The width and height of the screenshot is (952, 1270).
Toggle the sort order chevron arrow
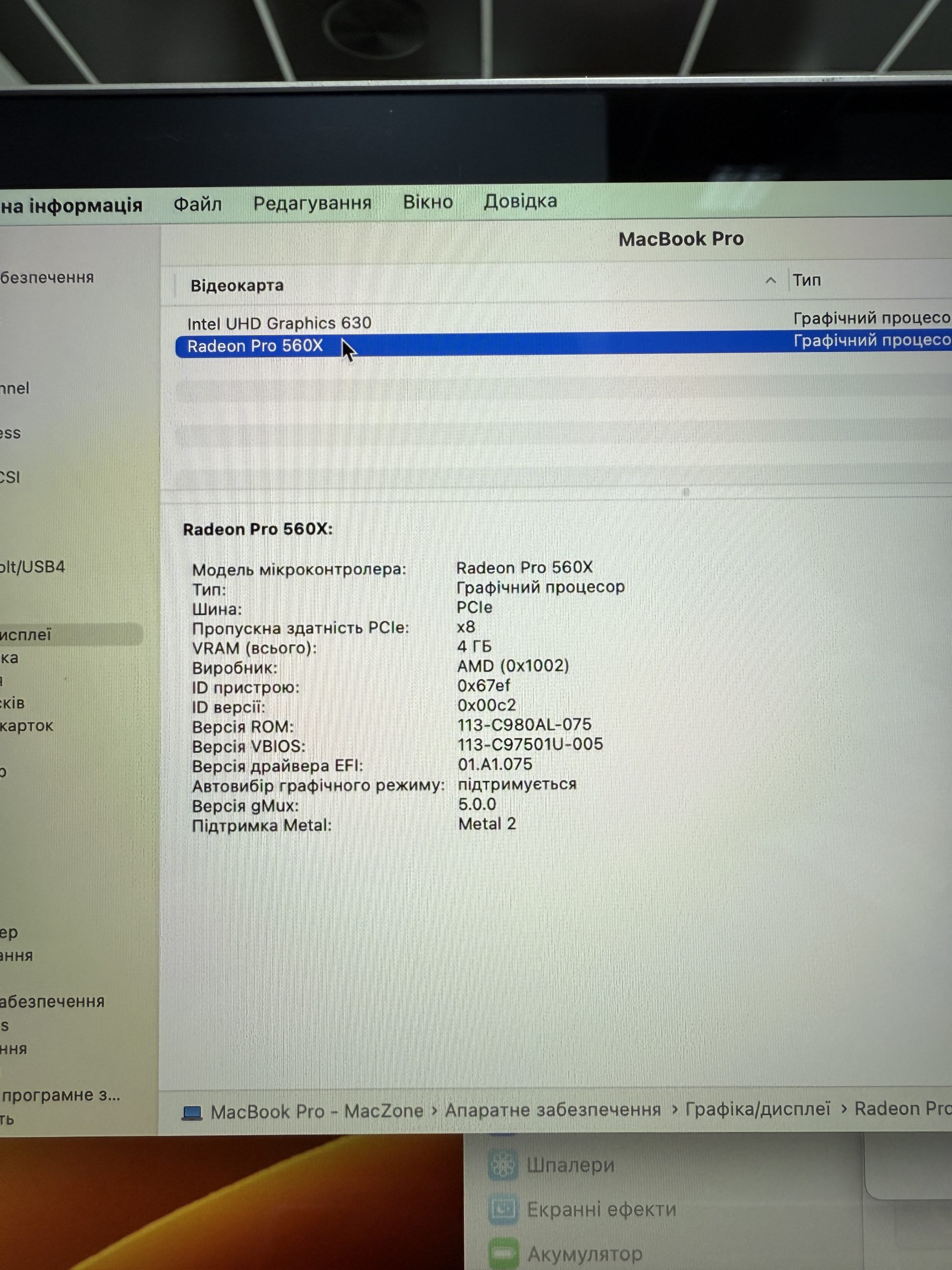771,280
